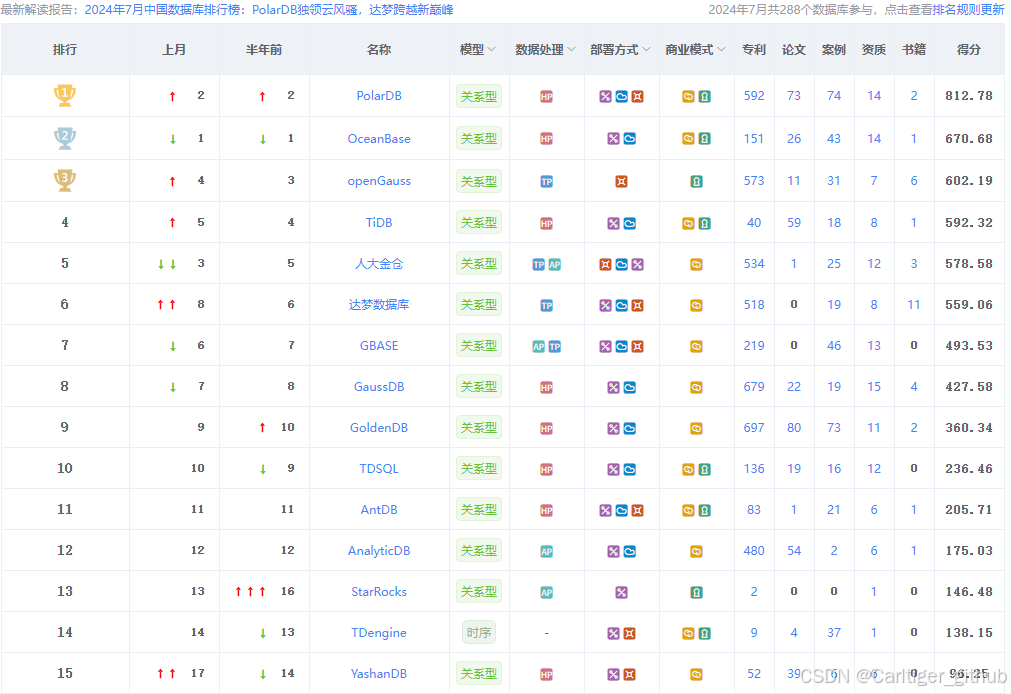Click the orange business model icon in PolarDB row

(688, 97)
